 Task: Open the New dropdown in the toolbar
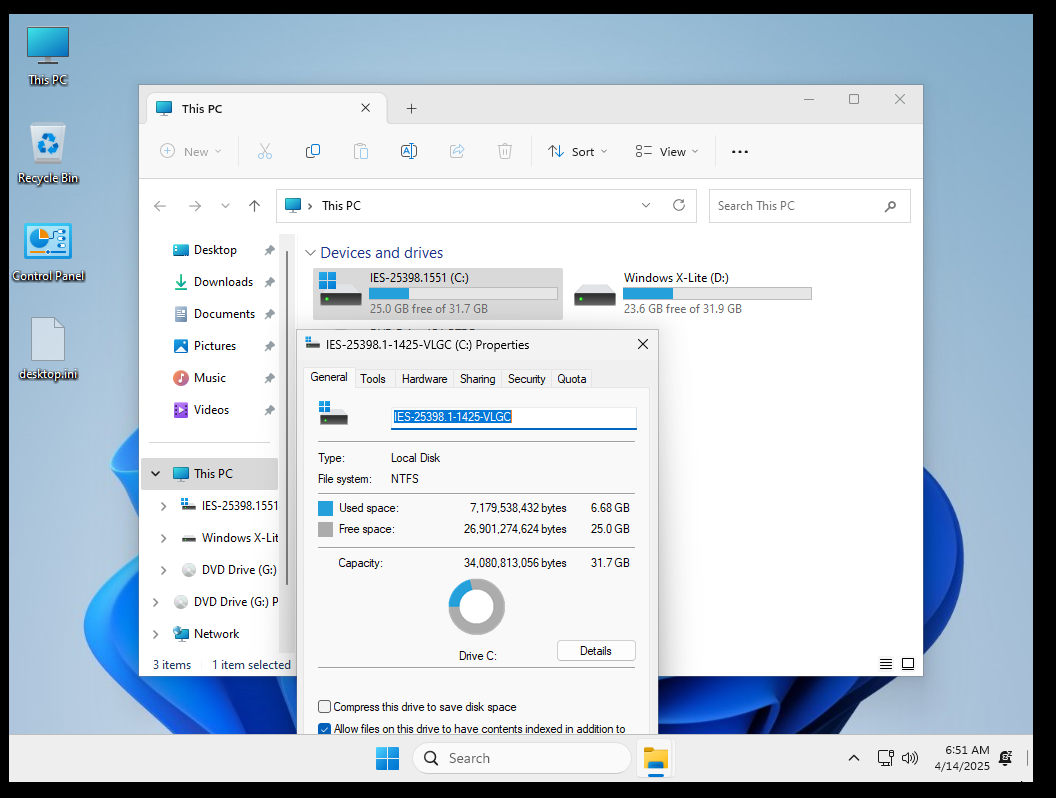[191, 152]
